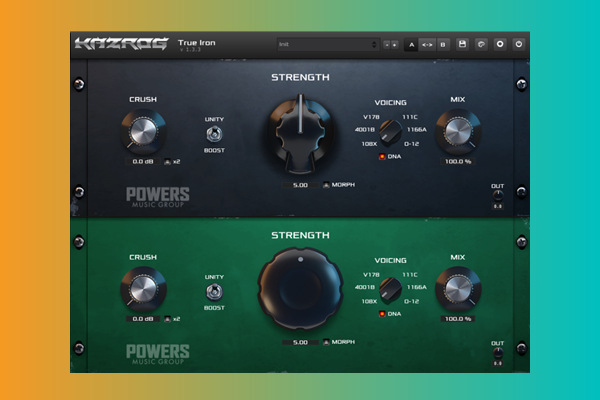Enable the Crush x2 toggle on black panel
This screenshot has width=600, height=400.
(171, 161)
